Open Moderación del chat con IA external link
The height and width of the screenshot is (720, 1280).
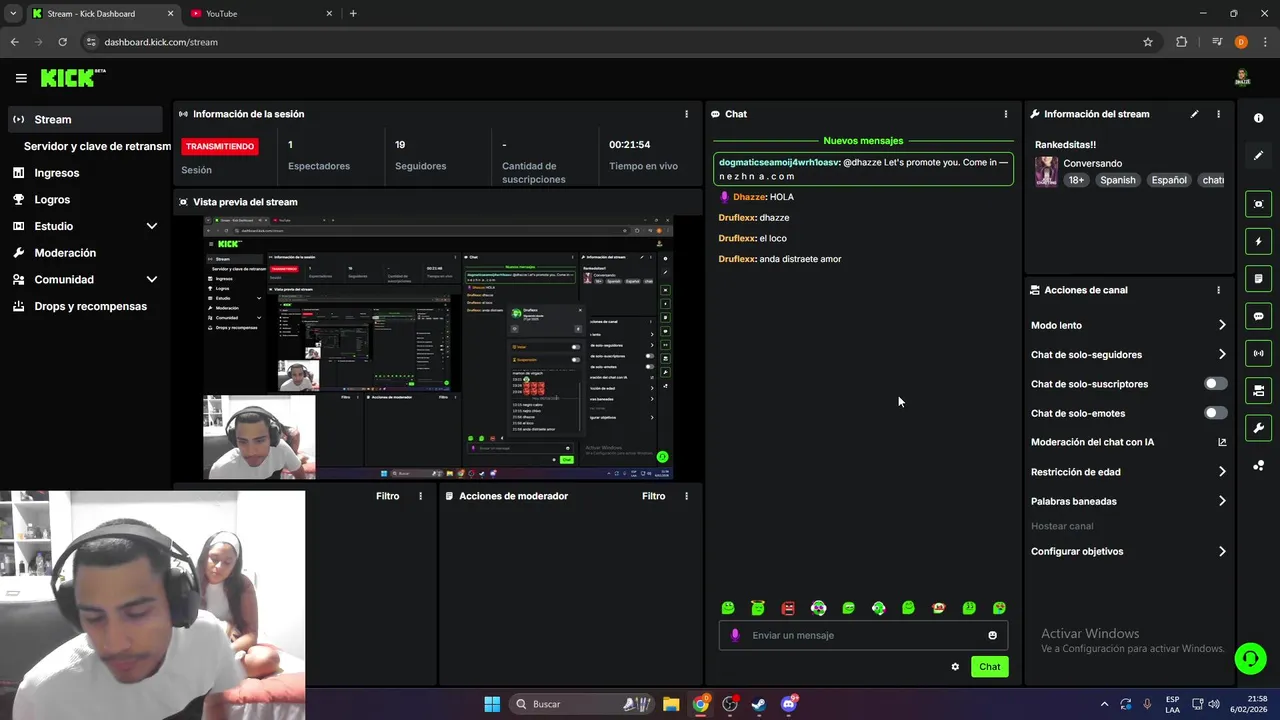point(1222,442)
